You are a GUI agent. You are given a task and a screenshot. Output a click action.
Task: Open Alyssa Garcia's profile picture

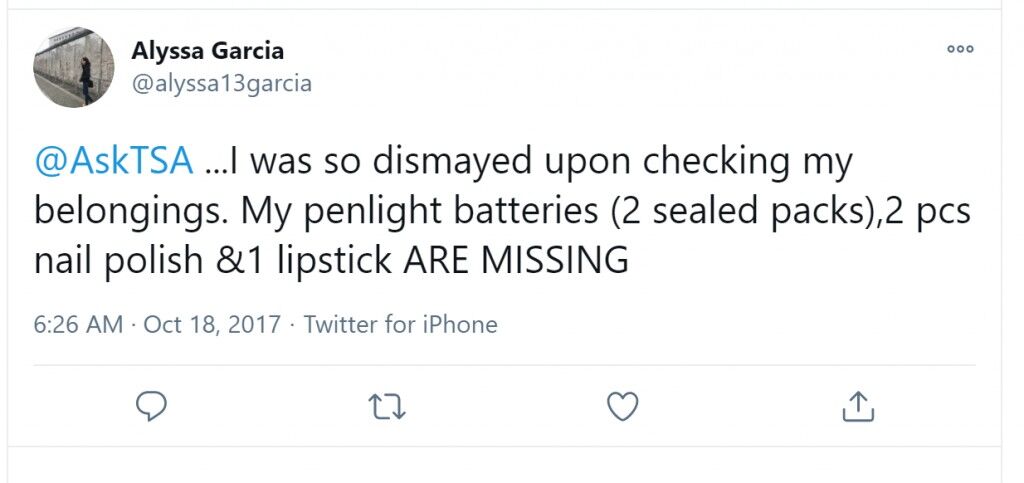click(x=74, y=67)
